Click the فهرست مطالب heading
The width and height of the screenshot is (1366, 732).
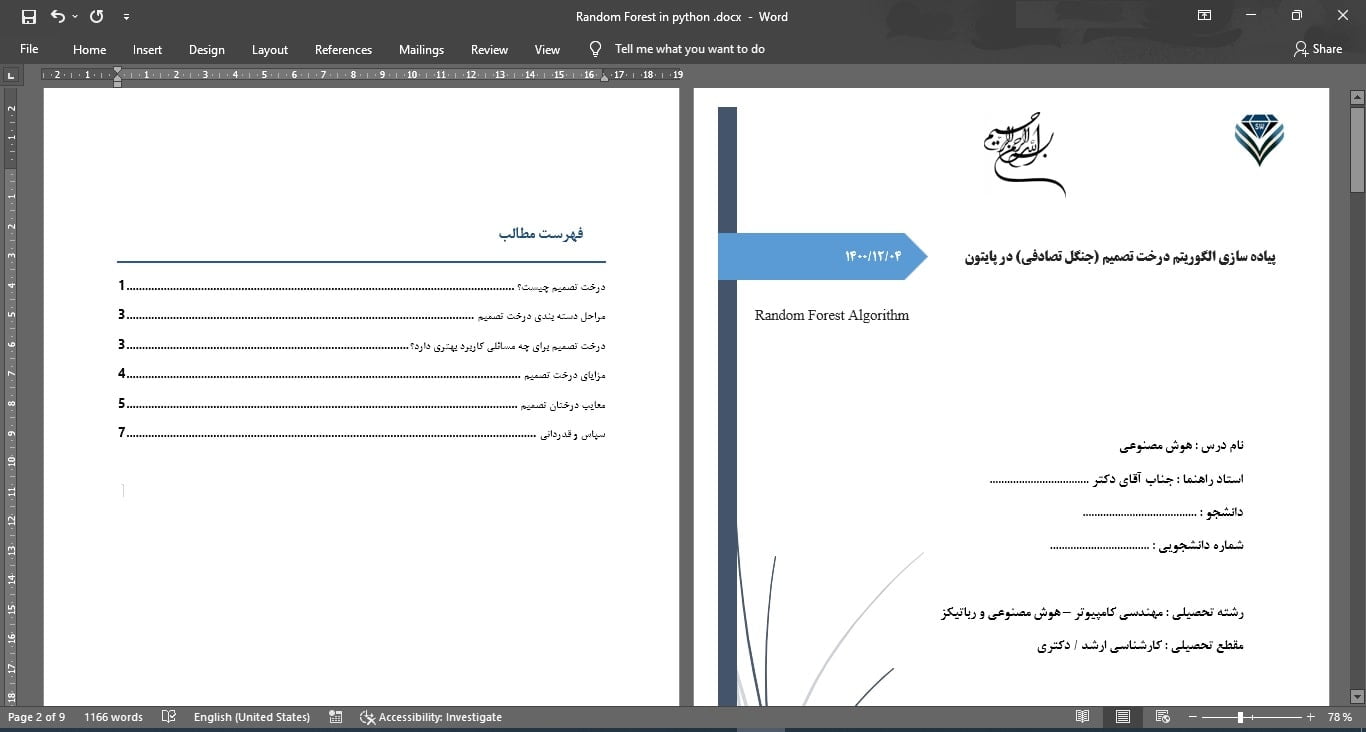541,233
